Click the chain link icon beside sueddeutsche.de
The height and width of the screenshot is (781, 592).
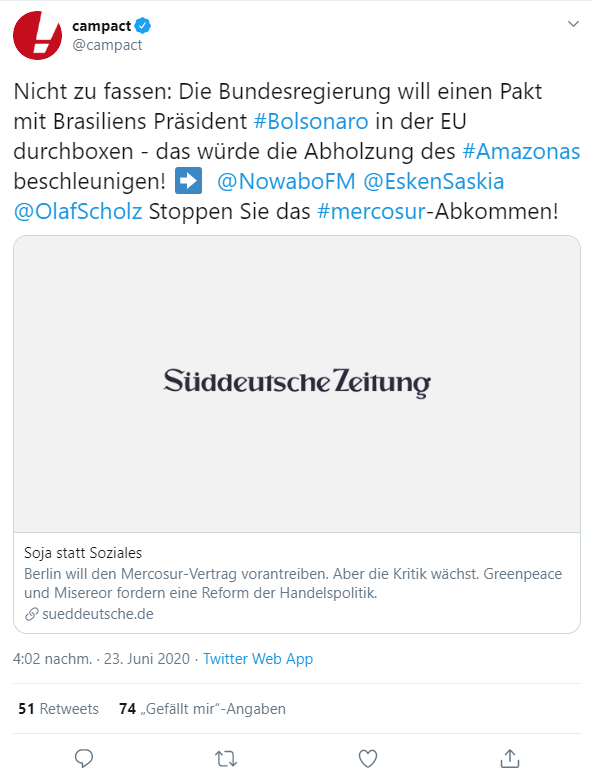tap(31, 614)
